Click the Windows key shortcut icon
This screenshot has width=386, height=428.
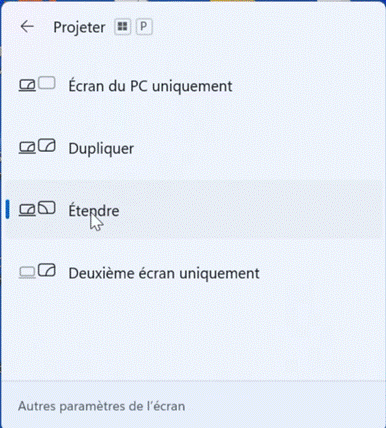point(123,27)
